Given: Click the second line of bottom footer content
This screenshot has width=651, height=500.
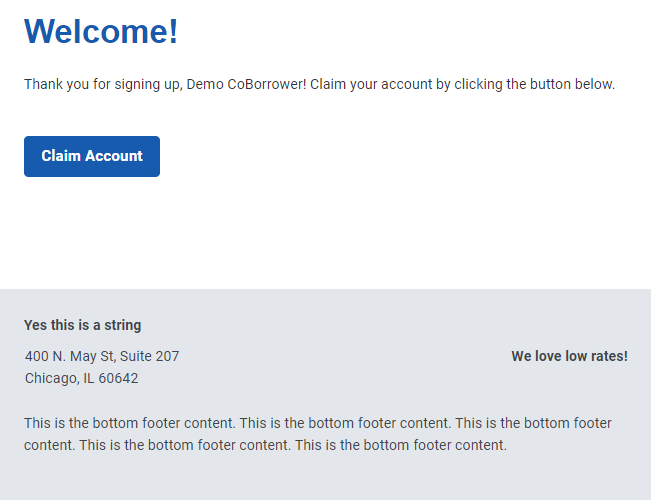Looking at the screenshot, I should (x=265, y=445).
